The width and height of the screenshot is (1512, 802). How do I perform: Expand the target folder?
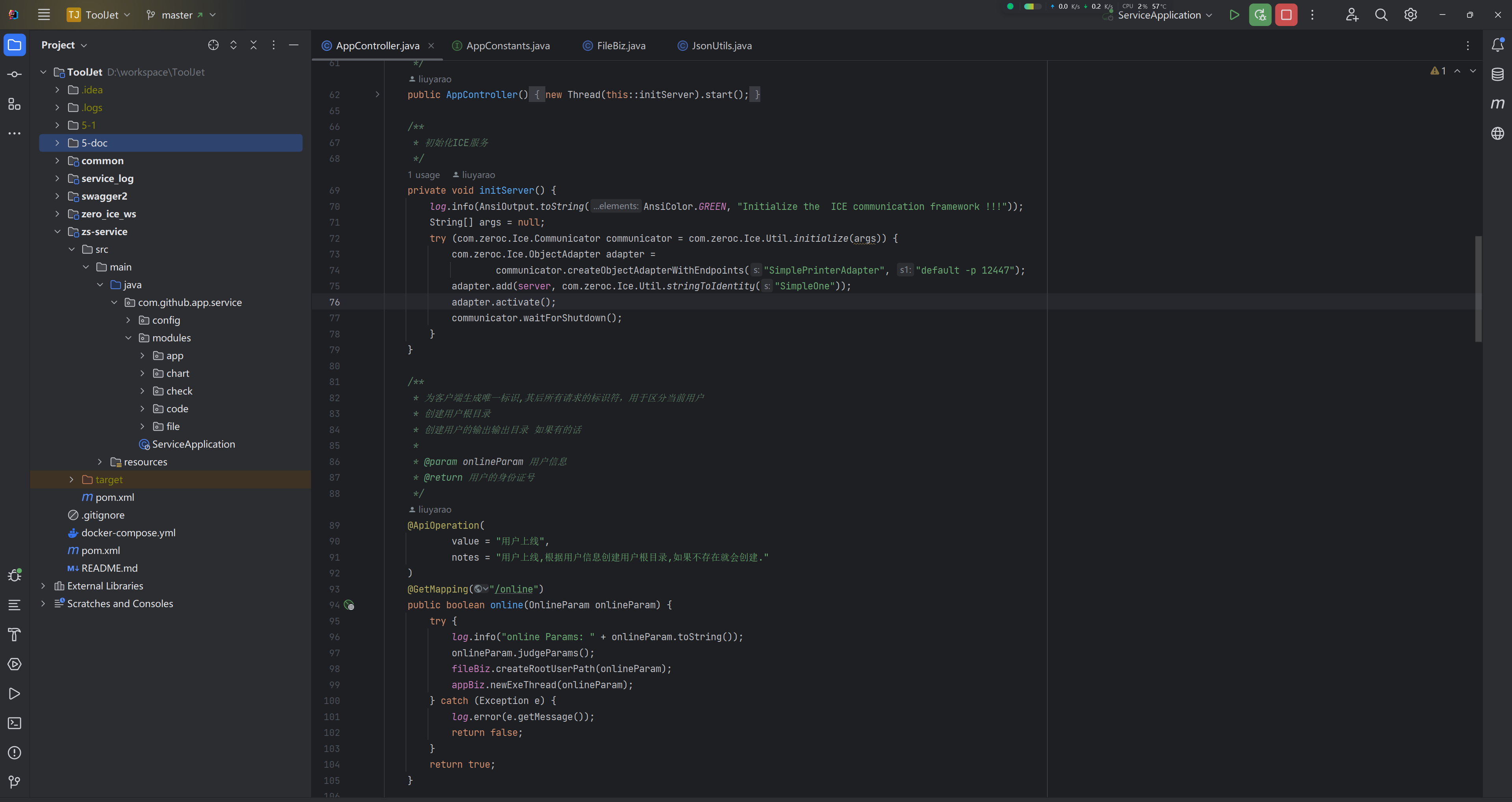coord(71,480)
